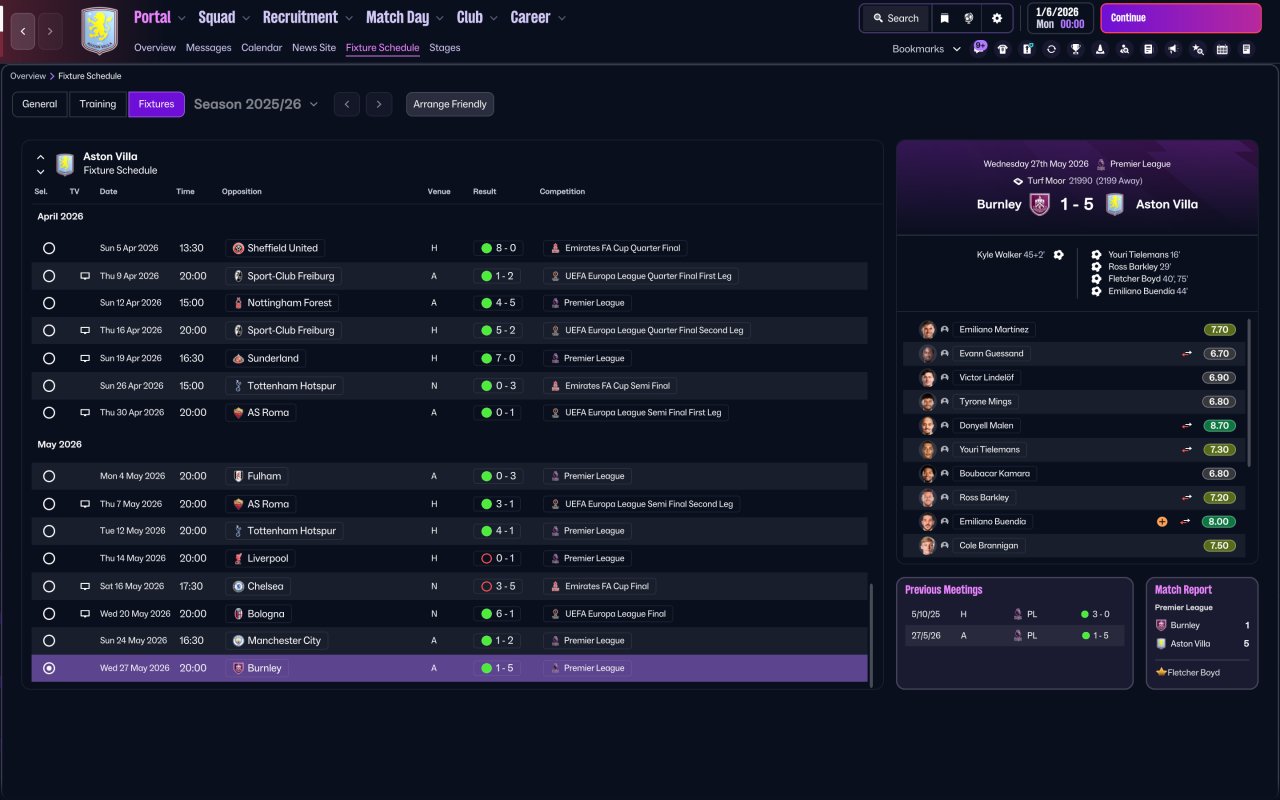Click the Competition column header
Screen dimensions: 1280x800
pyautogui.click(x=562, y=192)
